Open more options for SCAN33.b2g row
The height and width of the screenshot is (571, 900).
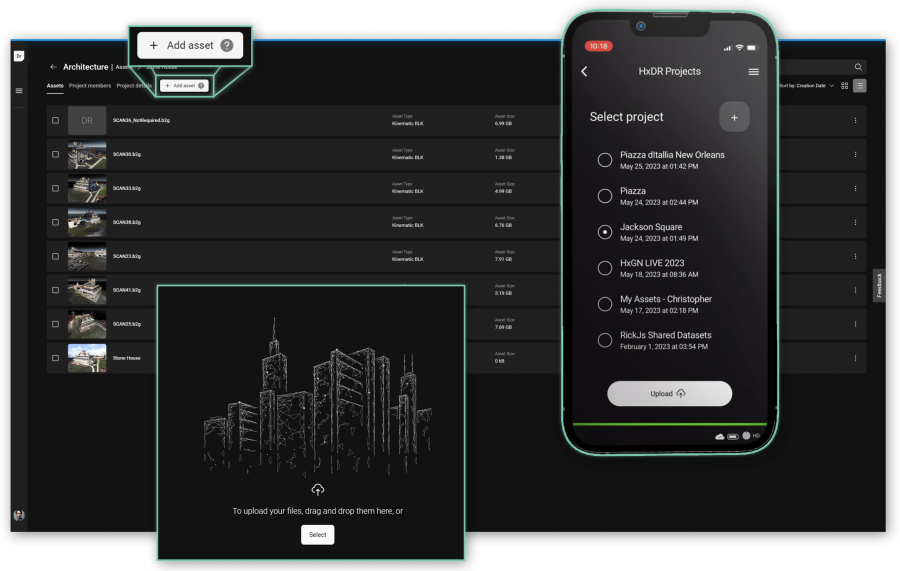855,188
